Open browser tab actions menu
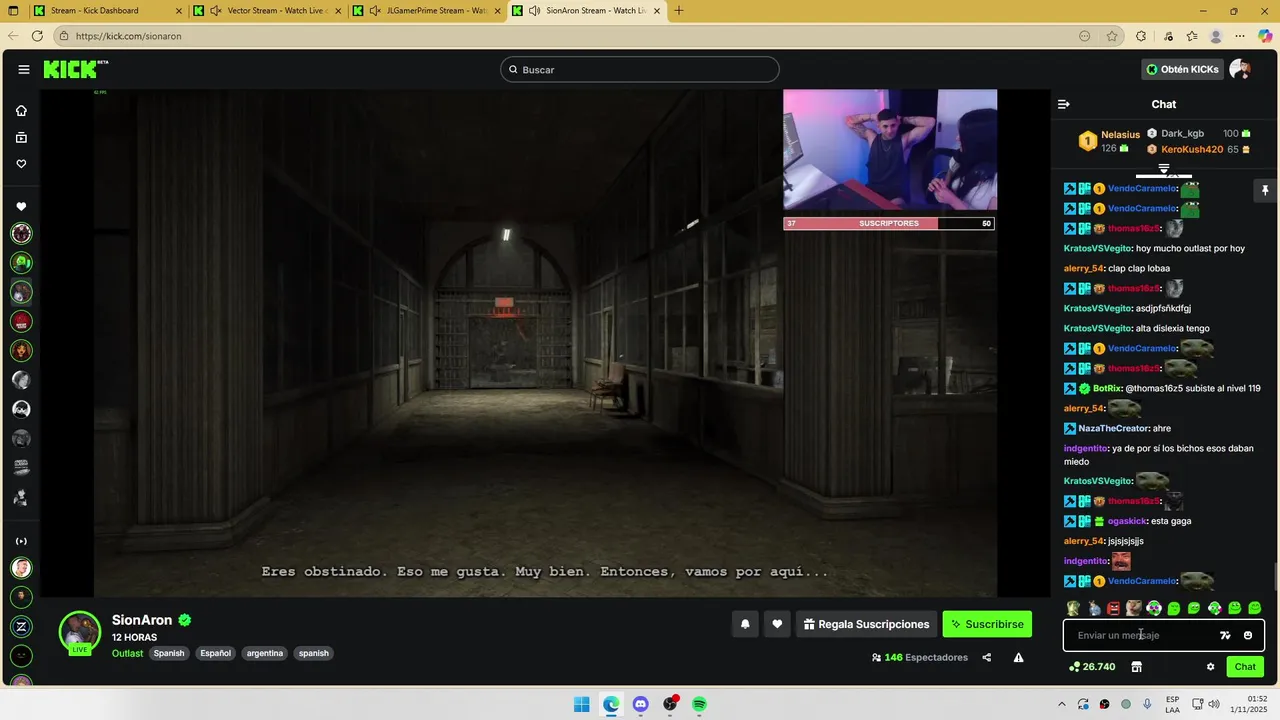Viewport: 1280px width, 720px height. tap(12, 11)
